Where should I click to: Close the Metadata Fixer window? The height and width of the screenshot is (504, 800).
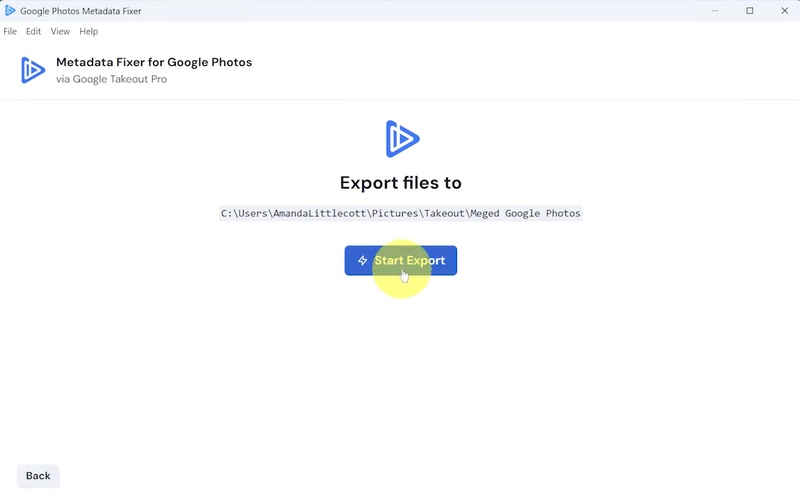pyautogui.click(x=784, y=10)
